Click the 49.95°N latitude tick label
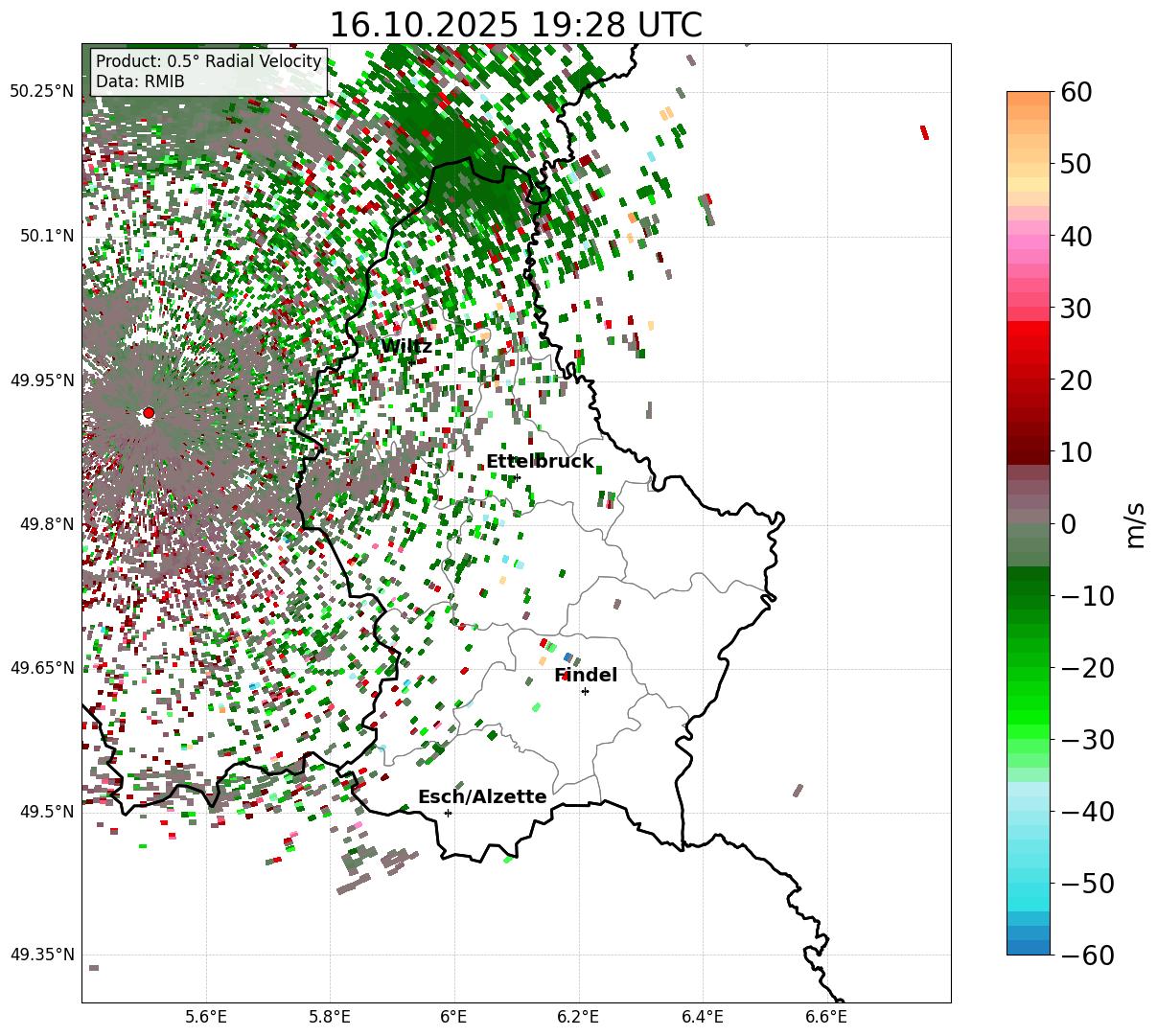 (41, 380)
